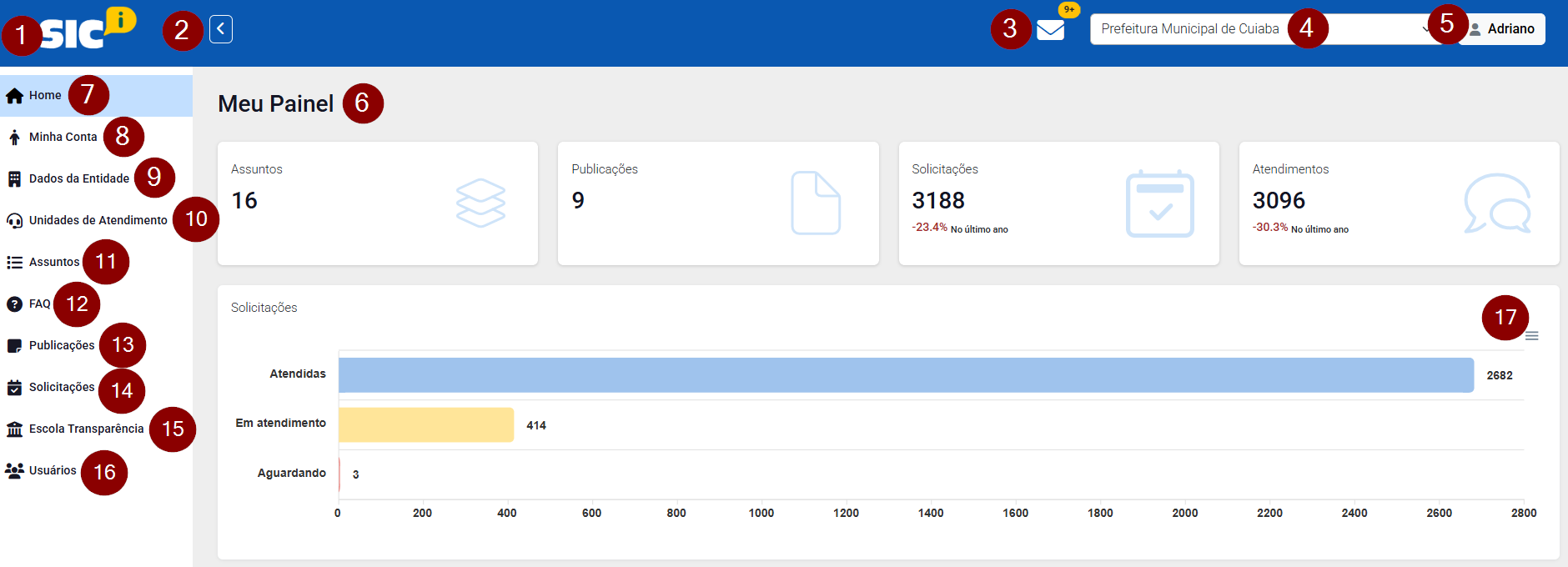Open Usuários in sidebar
Viewport: 1568px width, 567px height.
53,470
